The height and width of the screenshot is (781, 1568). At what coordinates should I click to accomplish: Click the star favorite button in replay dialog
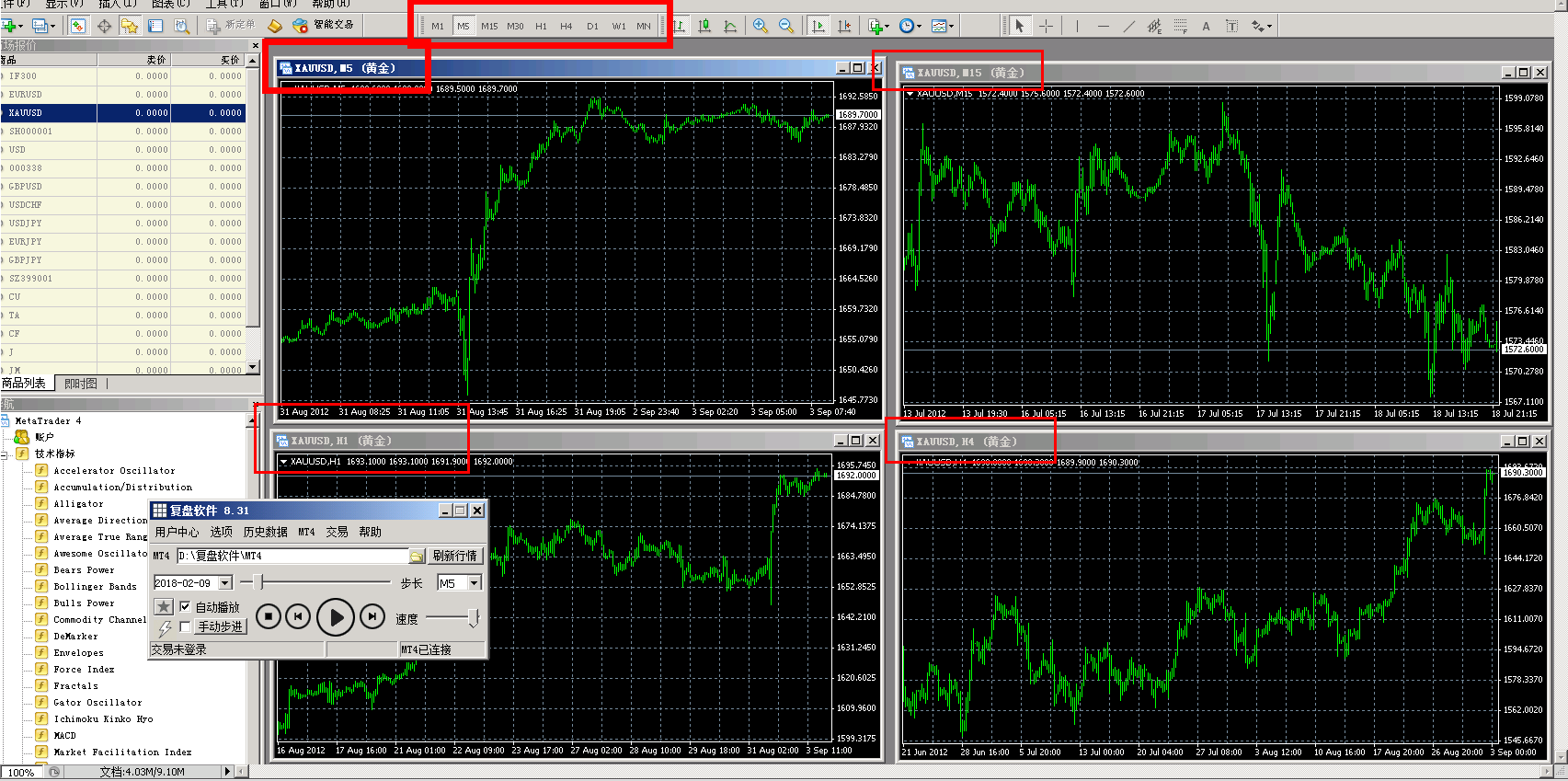(163, 606)
